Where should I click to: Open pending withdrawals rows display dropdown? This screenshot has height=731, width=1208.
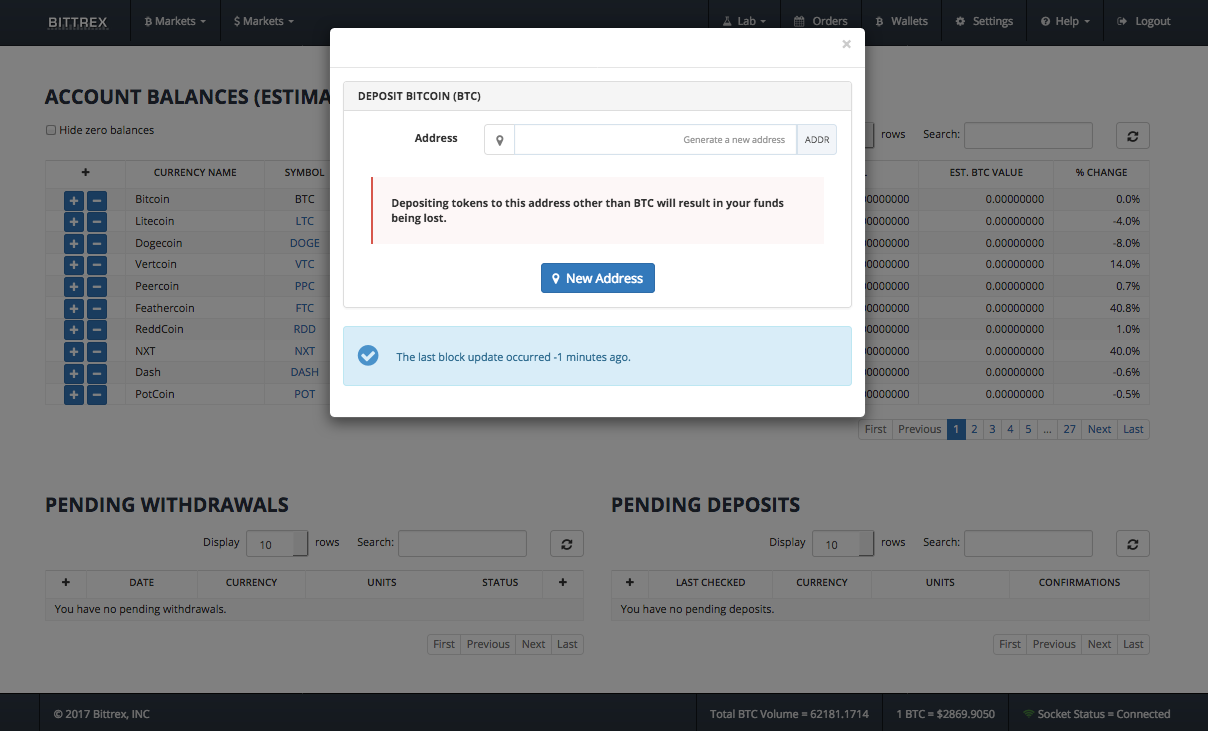point(278,544)
